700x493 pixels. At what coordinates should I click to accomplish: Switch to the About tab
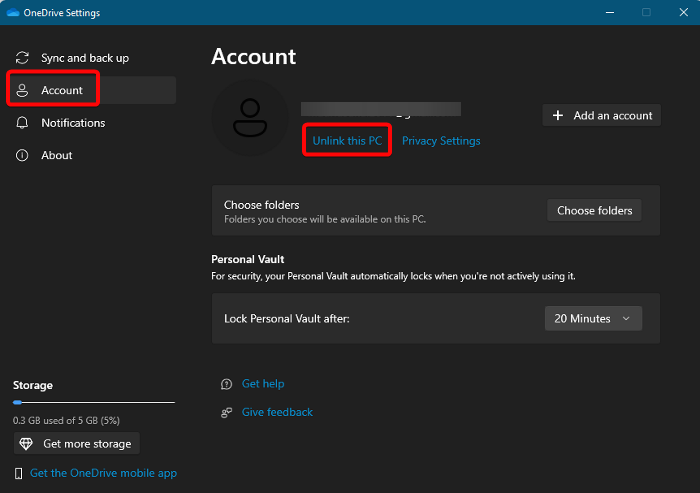click(57, 155)
